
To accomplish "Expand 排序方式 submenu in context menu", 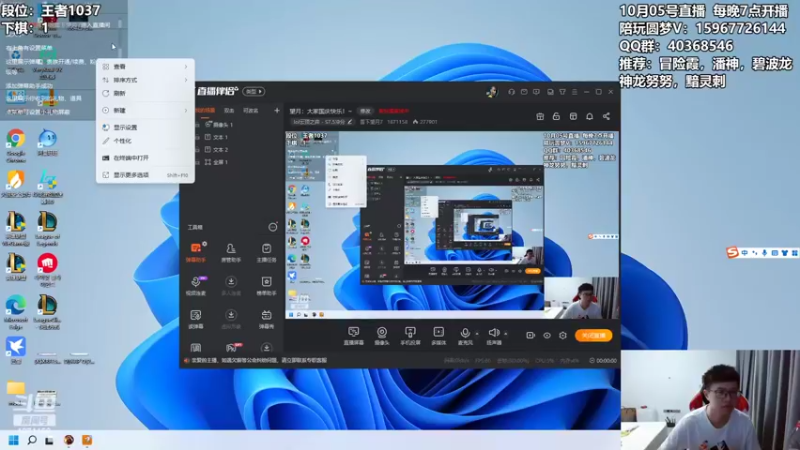I will pos(145,80).
